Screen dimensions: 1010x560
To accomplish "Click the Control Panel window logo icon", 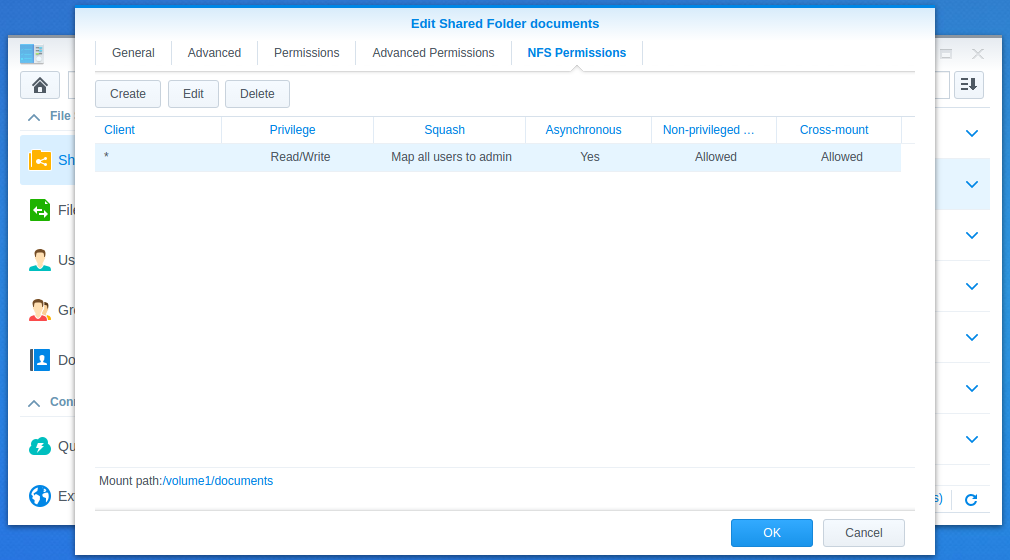I will pyautogui.click(x=32, y=53).
